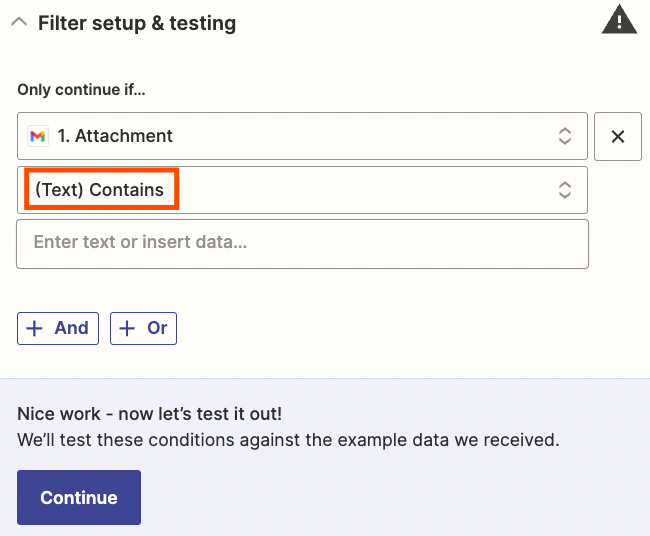Click the Gmail icon in the field selector

tap(38, 136)
